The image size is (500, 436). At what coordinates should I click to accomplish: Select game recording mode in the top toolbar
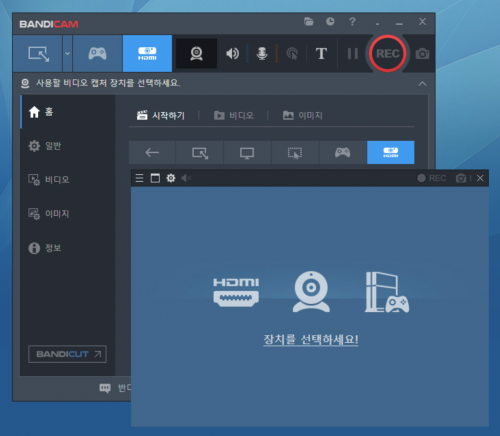(97, 53)
